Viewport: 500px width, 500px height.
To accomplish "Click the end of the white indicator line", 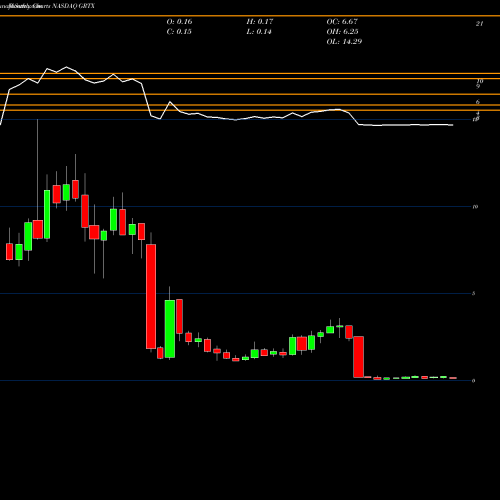I will click(x=452, y=125).
